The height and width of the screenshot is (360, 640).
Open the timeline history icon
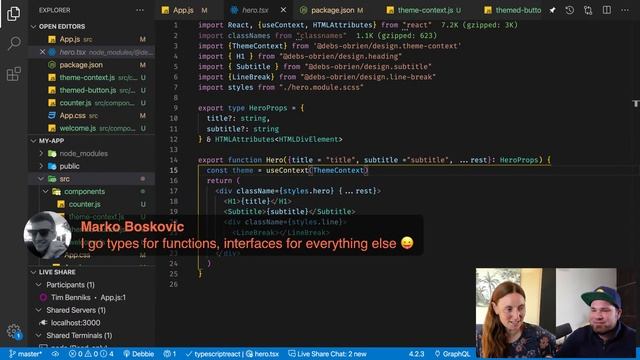pyautogui.click(x=569, y=10)
